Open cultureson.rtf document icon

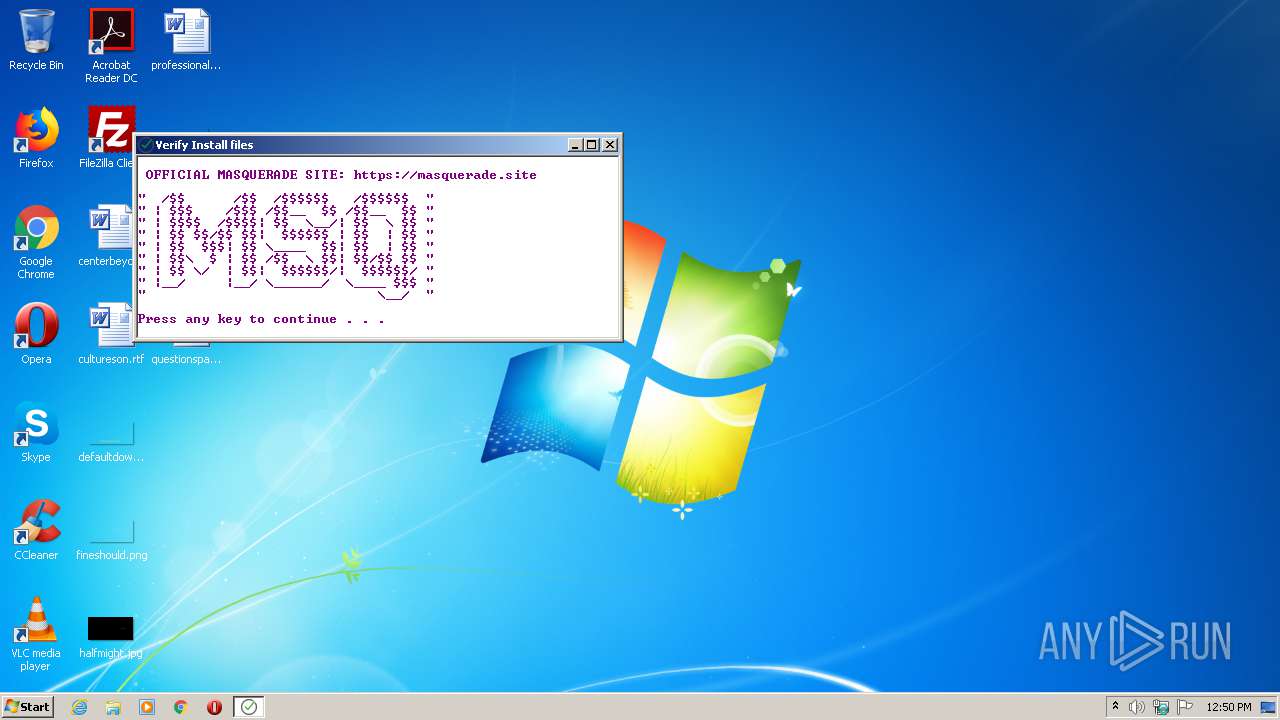[111, 334]
